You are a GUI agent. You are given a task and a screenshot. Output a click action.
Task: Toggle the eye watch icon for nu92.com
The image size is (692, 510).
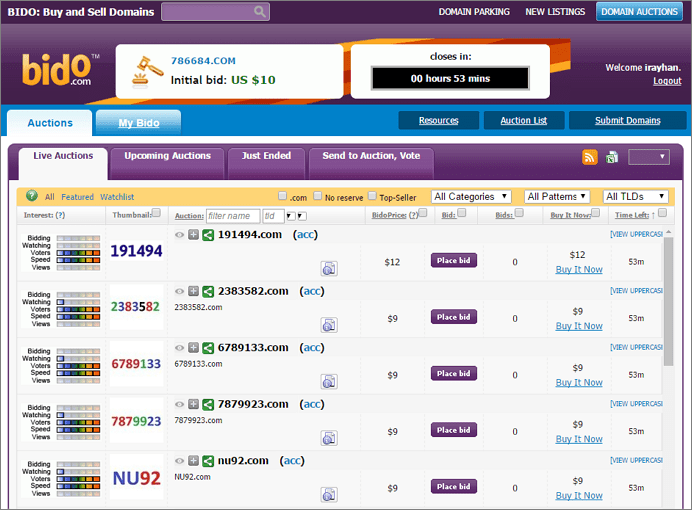point(179,461)
